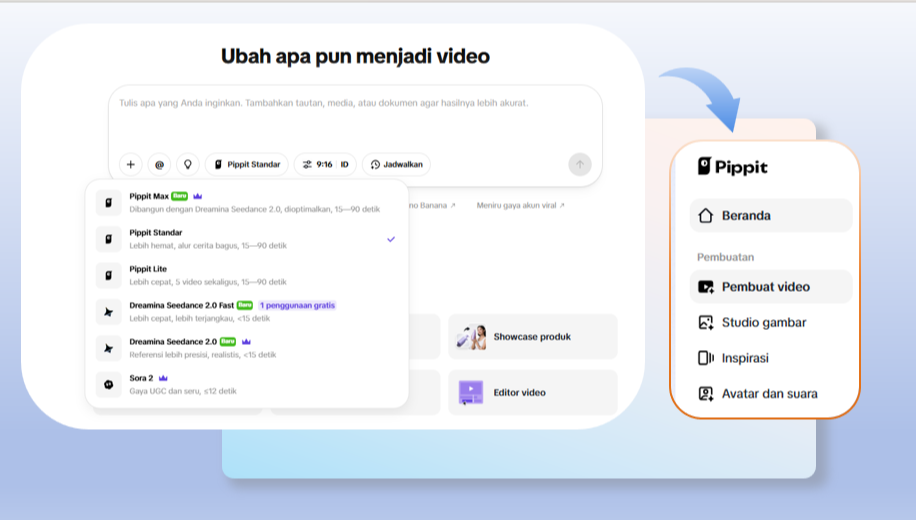Screen dimensions: 916x521
Task: Click the Showcase produk thumbnail image
Action: 471,337
